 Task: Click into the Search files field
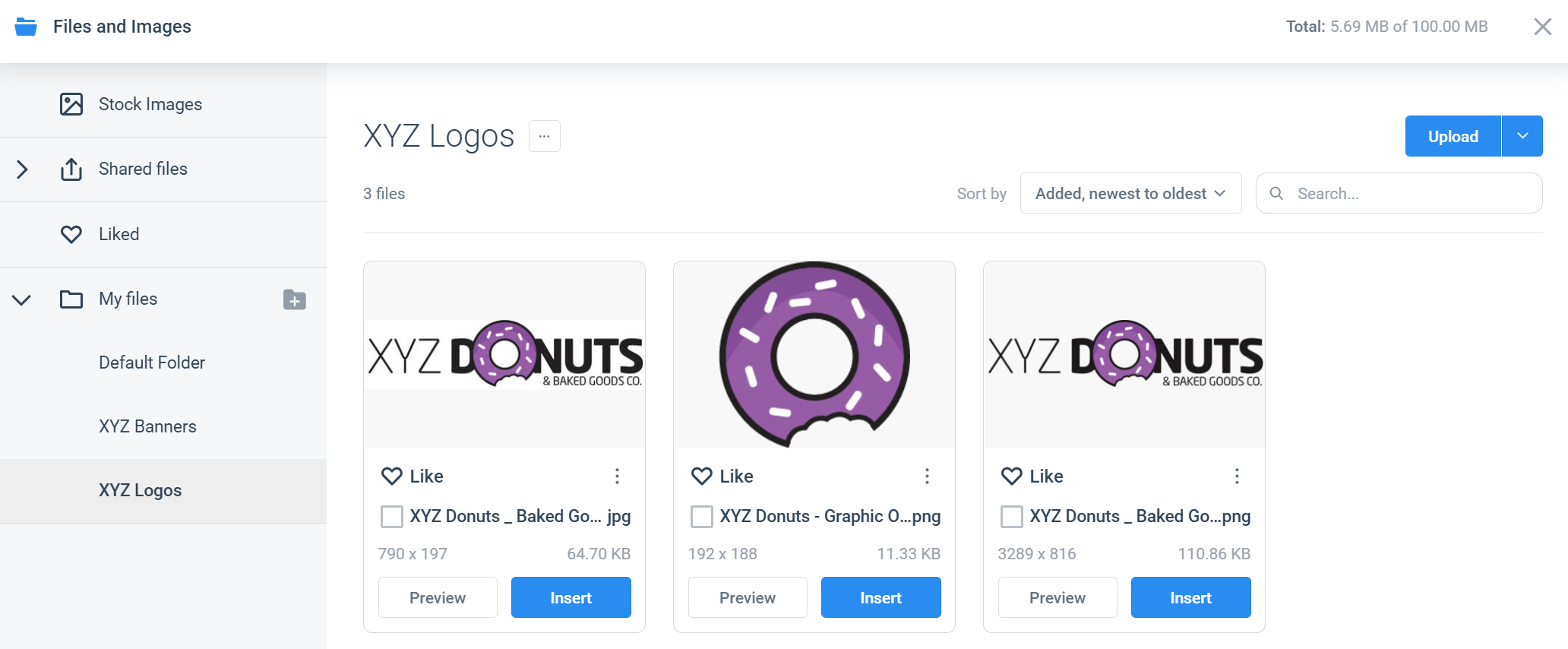click(1399, 194)
